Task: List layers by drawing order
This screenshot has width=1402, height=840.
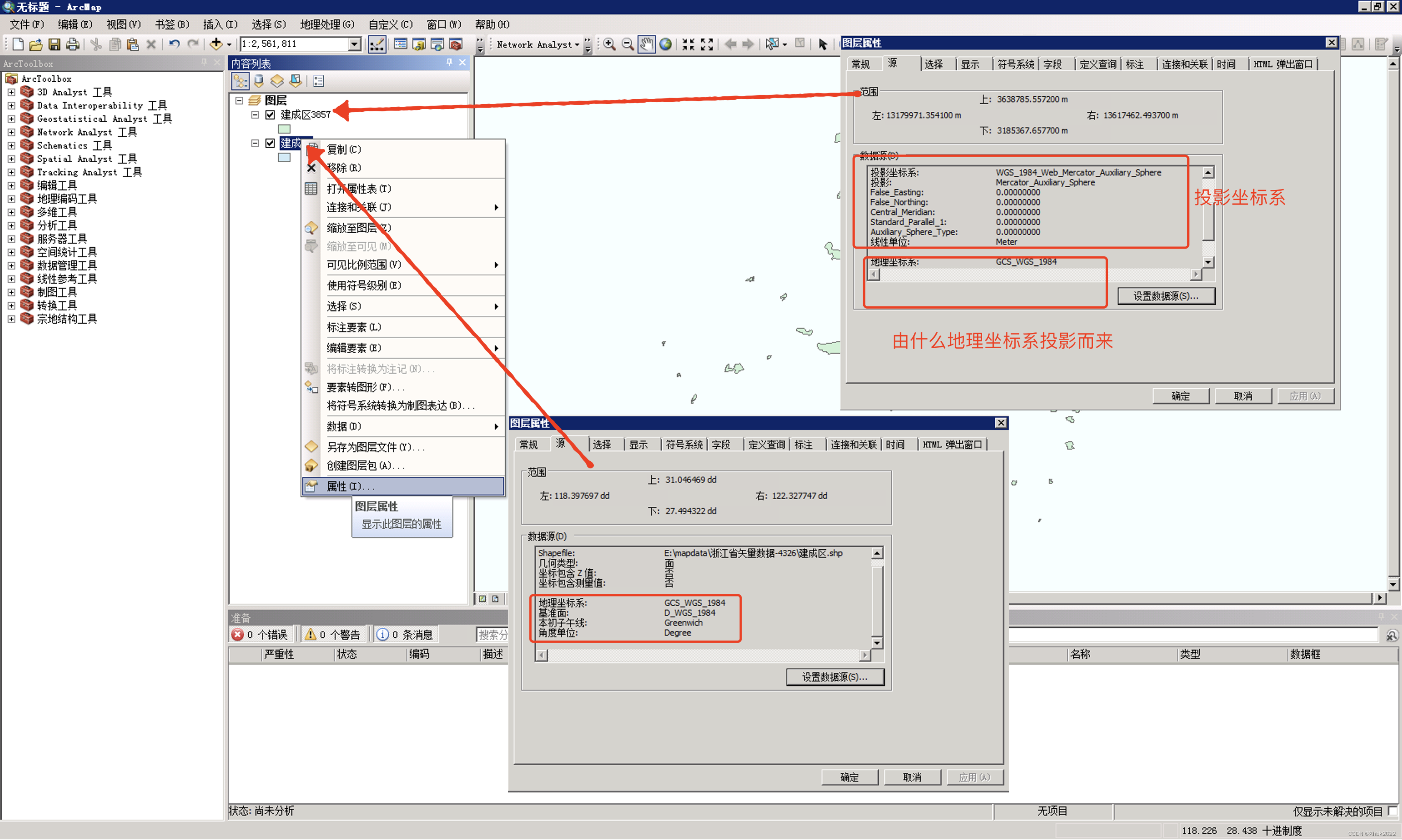Action: pos(240,81)
